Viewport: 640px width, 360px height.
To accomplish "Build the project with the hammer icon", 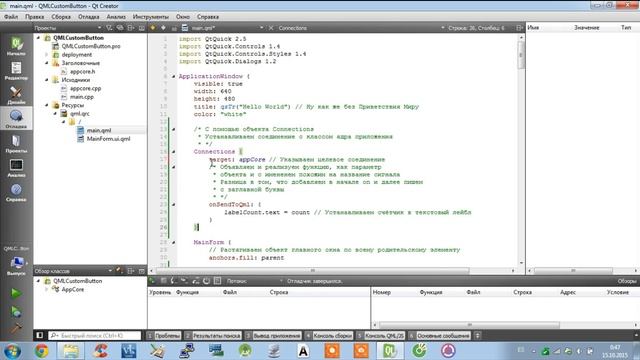I will [16, 329].
